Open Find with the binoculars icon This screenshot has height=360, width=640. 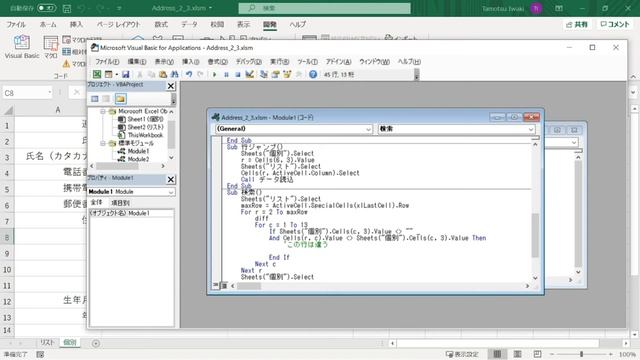(175, 74)
